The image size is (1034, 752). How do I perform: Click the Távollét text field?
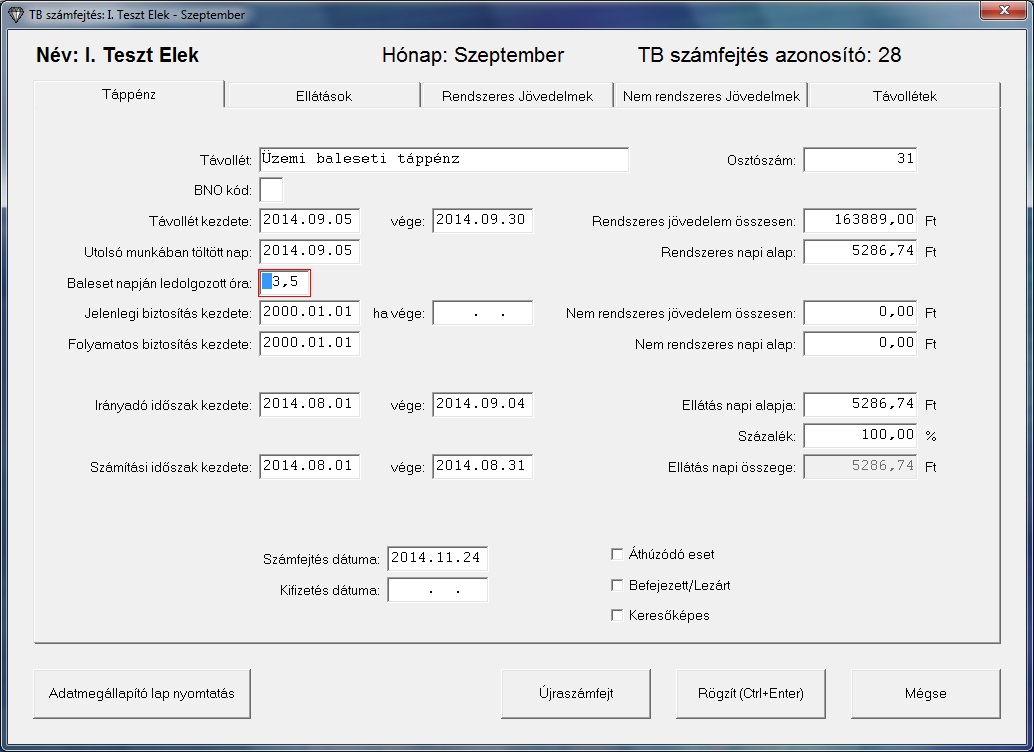pyautogui.click(x=443, y=159)
